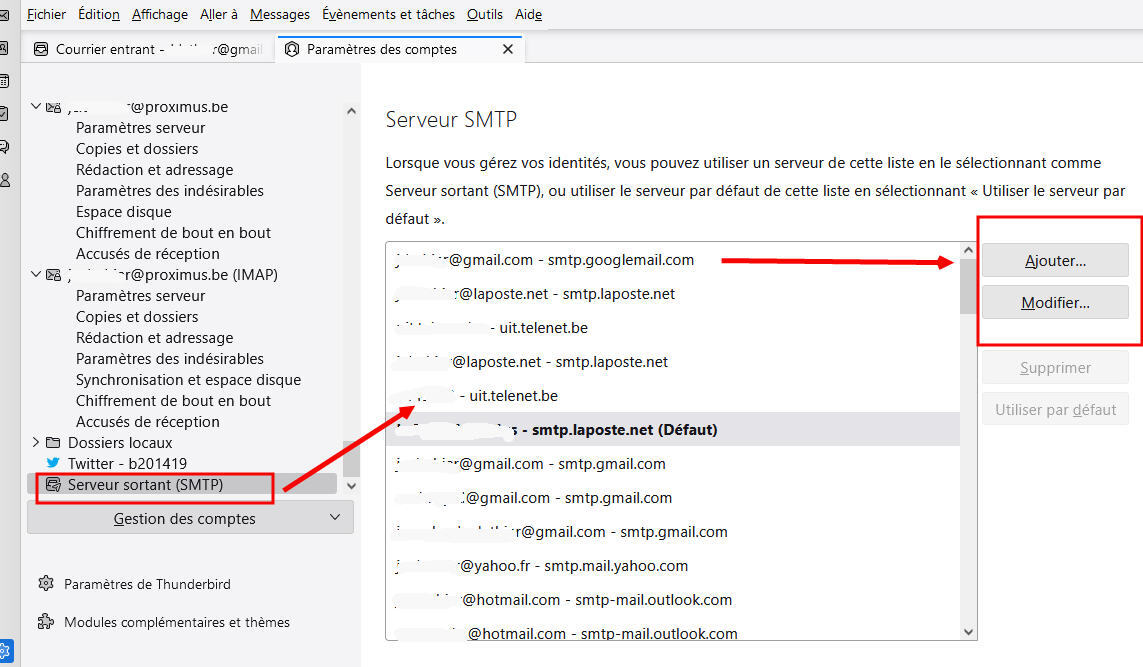Viewport: 1143px width, 667px height.
Task: Open the Mail space icon in the left toolbar
Action: pos(4,15)
